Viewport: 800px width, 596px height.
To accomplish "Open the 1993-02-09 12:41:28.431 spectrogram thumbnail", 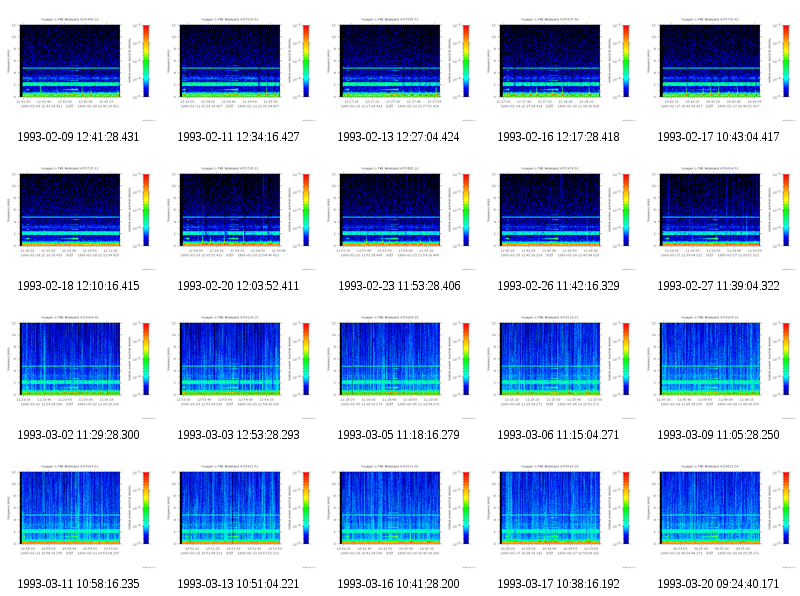I will [x=78, y=69].
